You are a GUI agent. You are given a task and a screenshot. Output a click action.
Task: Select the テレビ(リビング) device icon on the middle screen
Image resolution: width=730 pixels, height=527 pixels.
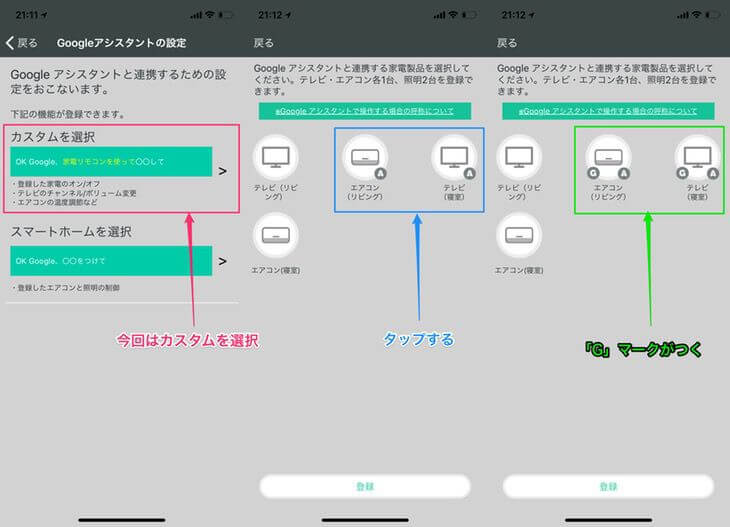(x=276, y=157)
